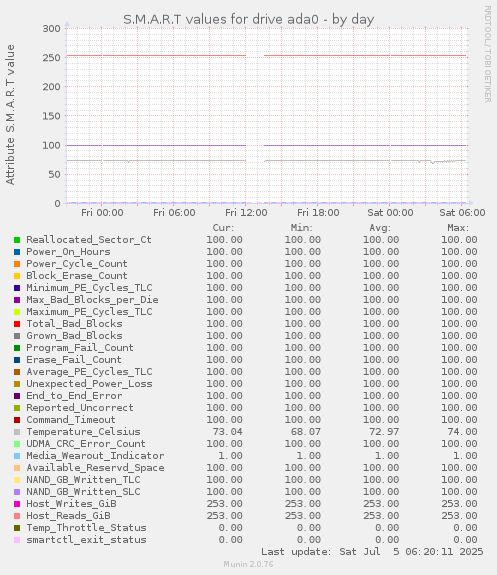Click the blue Power_On_Hours legend swatch

(x=17, y=252)
